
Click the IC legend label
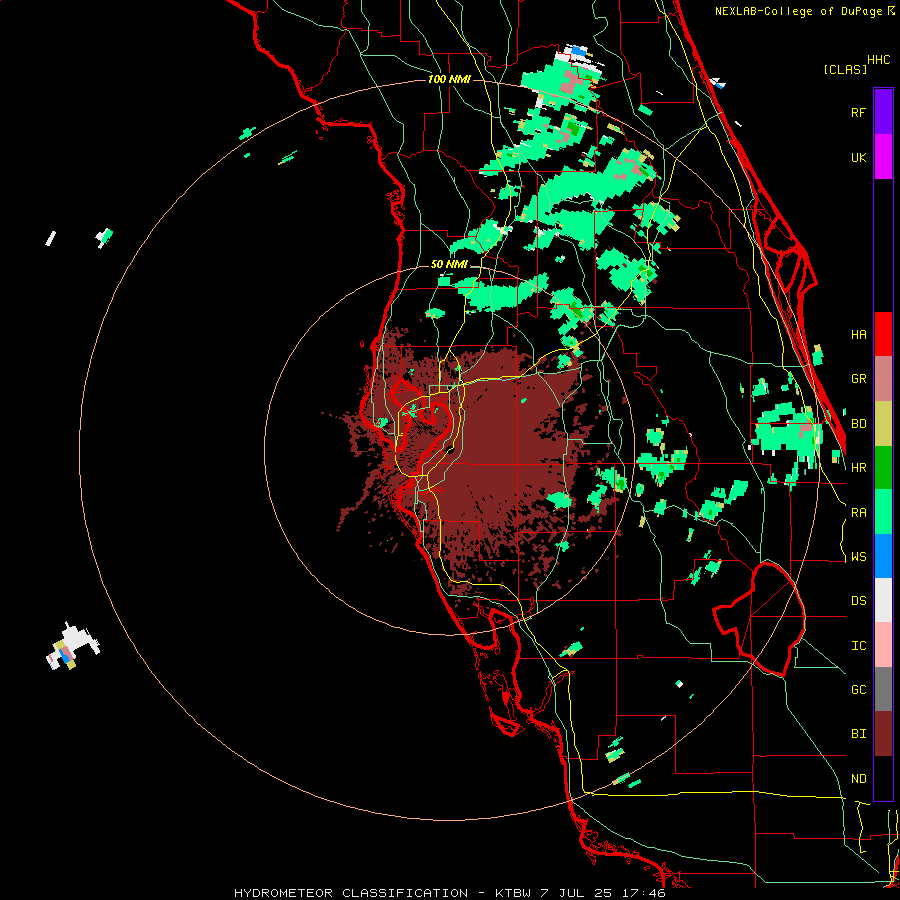pyautogui.click(x=858, y=646)
